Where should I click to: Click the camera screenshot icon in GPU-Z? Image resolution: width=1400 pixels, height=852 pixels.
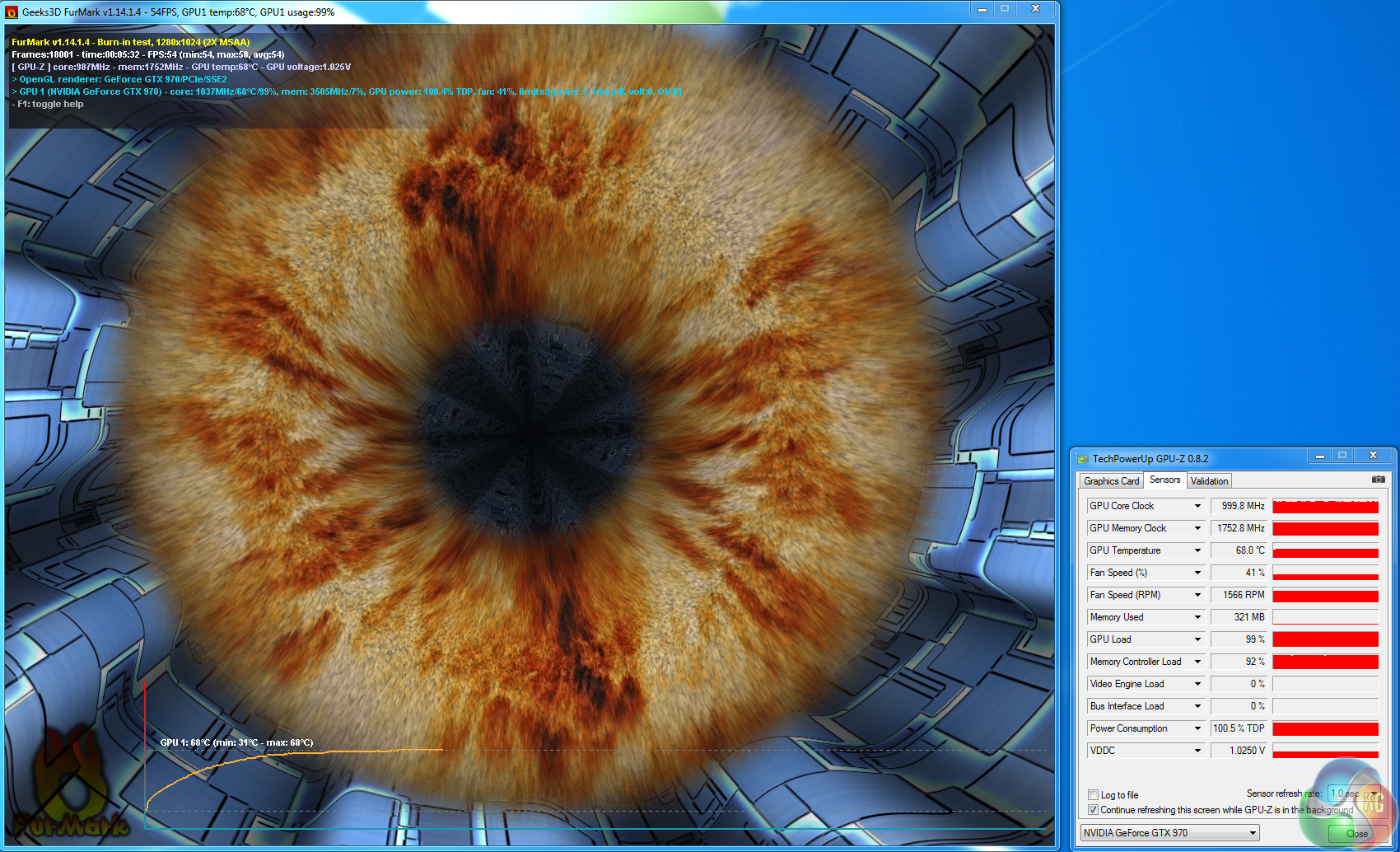[1378, 479]
